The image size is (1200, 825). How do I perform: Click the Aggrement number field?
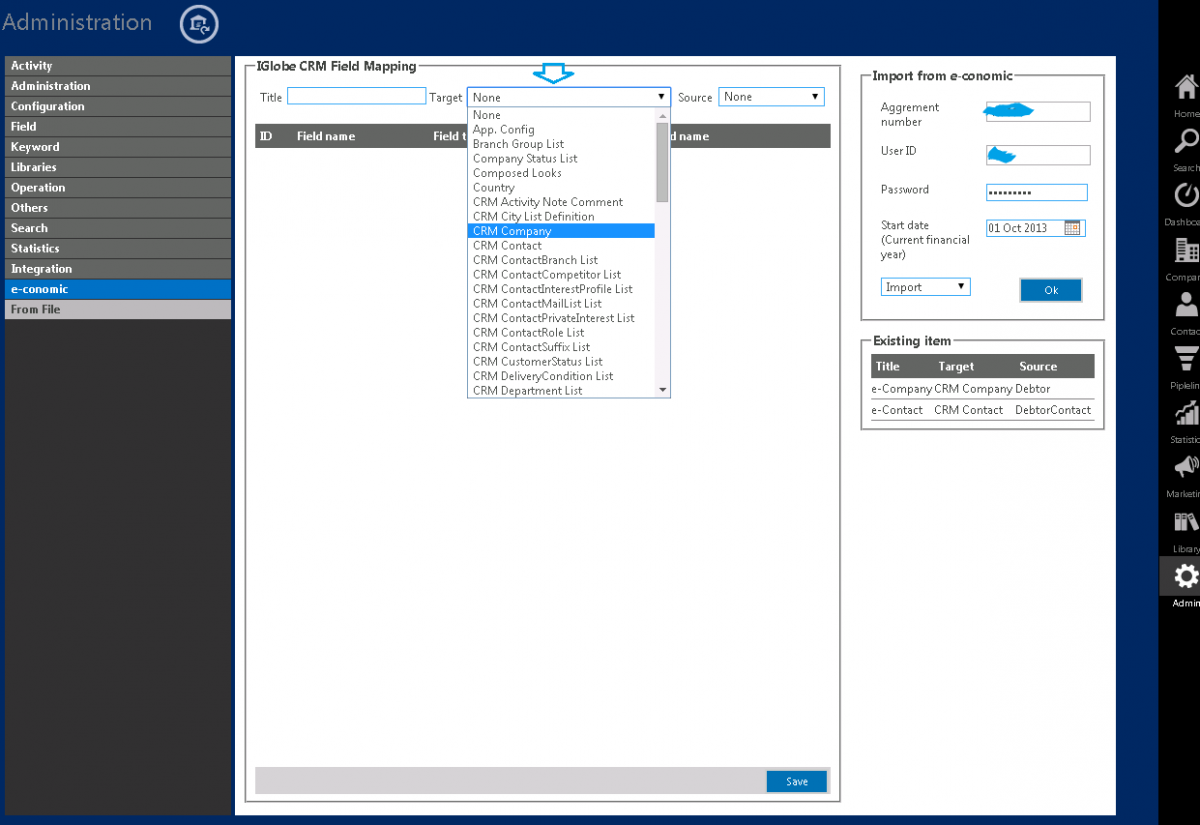coord(1037,111)
